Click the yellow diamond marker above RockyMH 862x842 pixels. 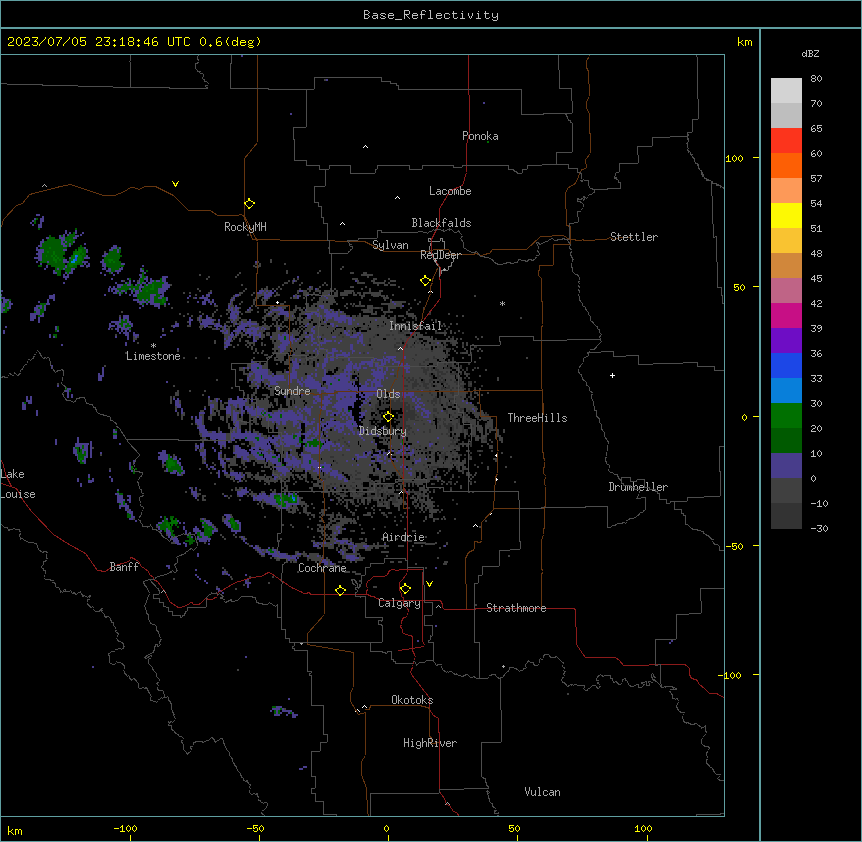tap(250, 204)
